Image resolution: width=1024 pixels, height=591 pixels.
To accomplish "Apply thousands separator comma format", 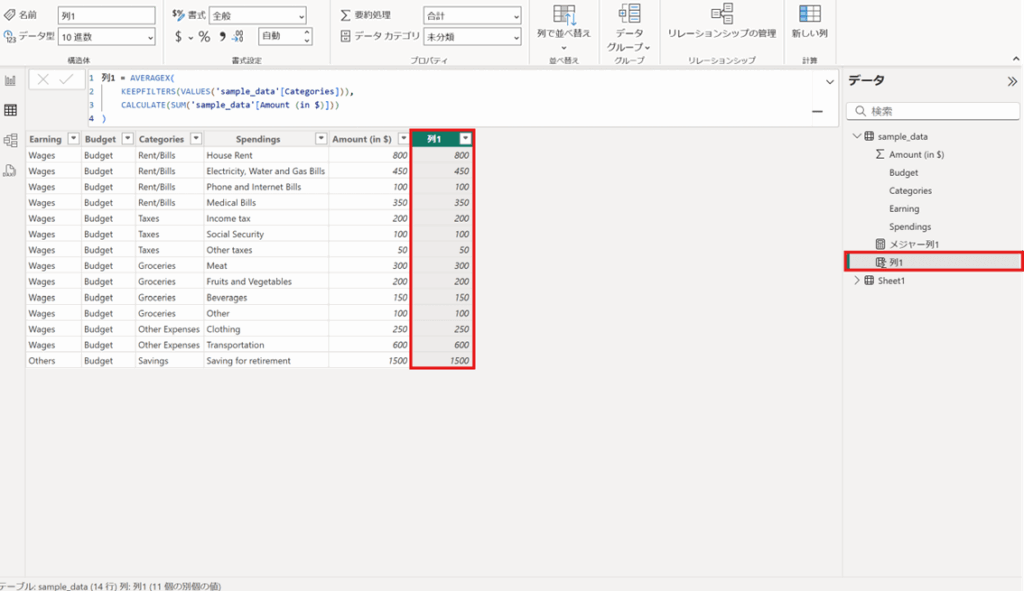I will (x=222, y=36).
